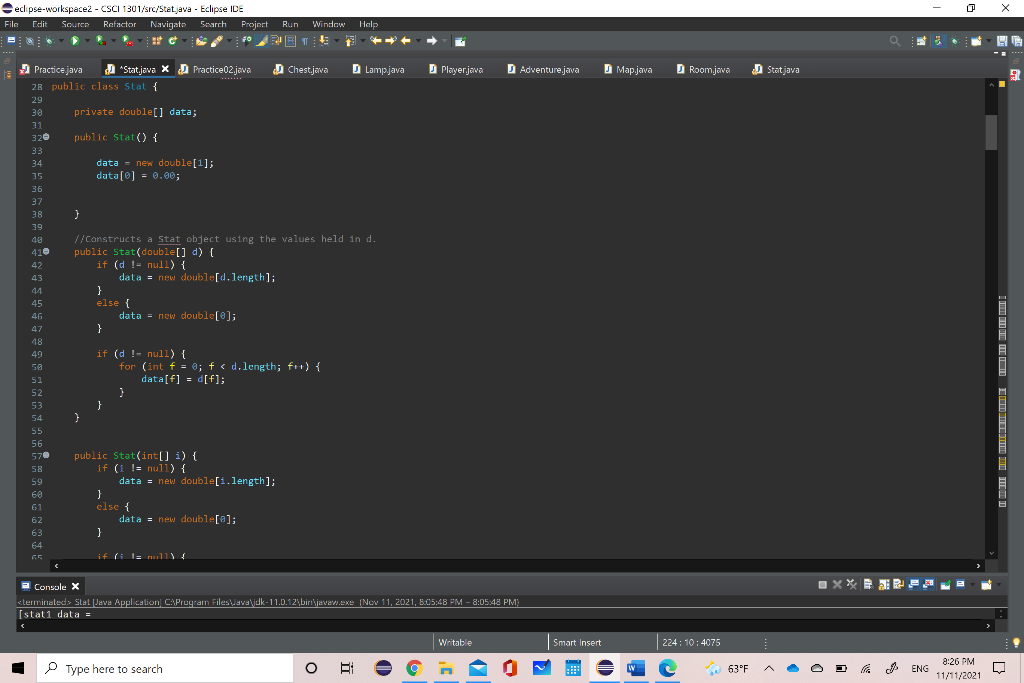
Task: Toggle Block Selection Mode icon
Action: 290,41
